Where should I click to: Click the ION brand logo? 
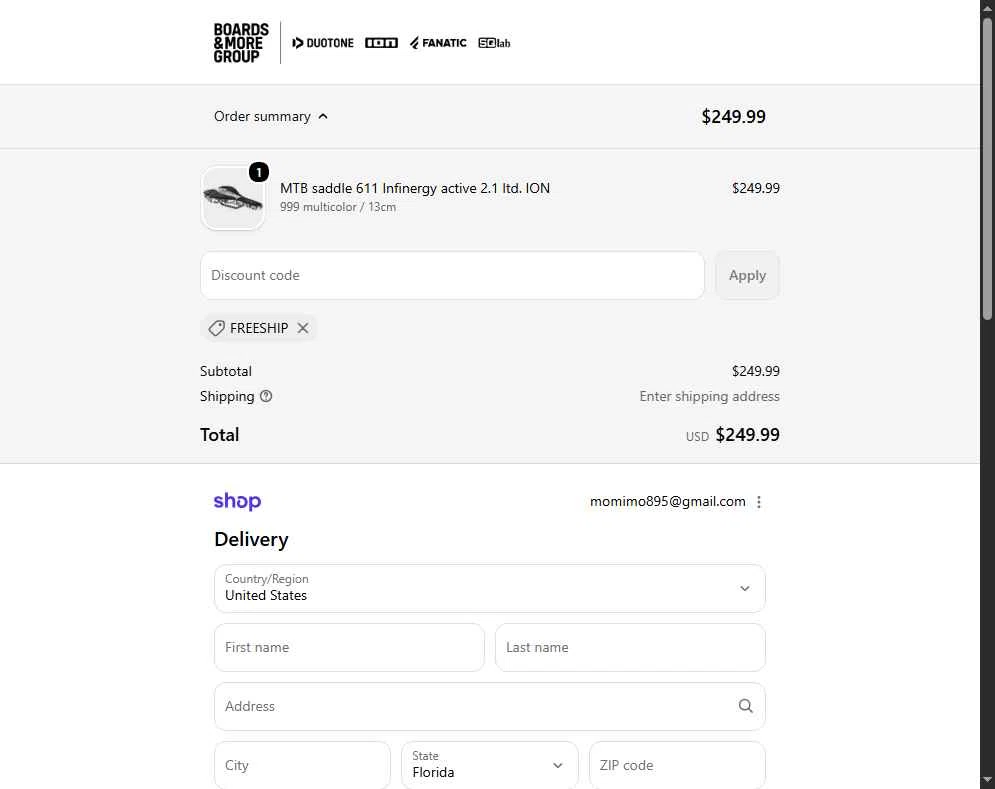click(x=381, y=43)
